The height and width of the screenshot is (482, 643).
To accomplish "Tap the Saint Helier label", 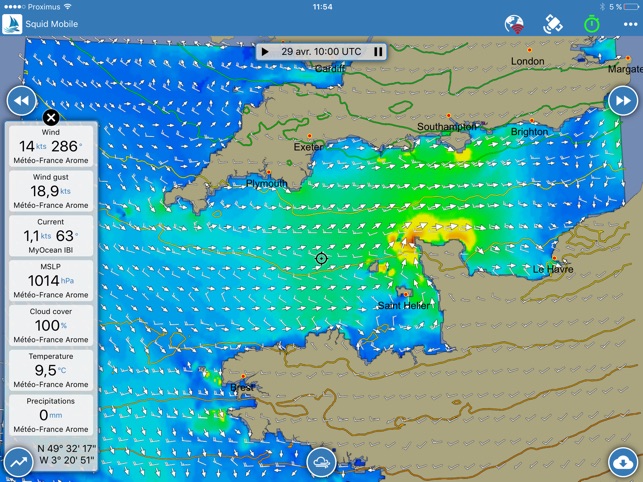I will (404, 305).
